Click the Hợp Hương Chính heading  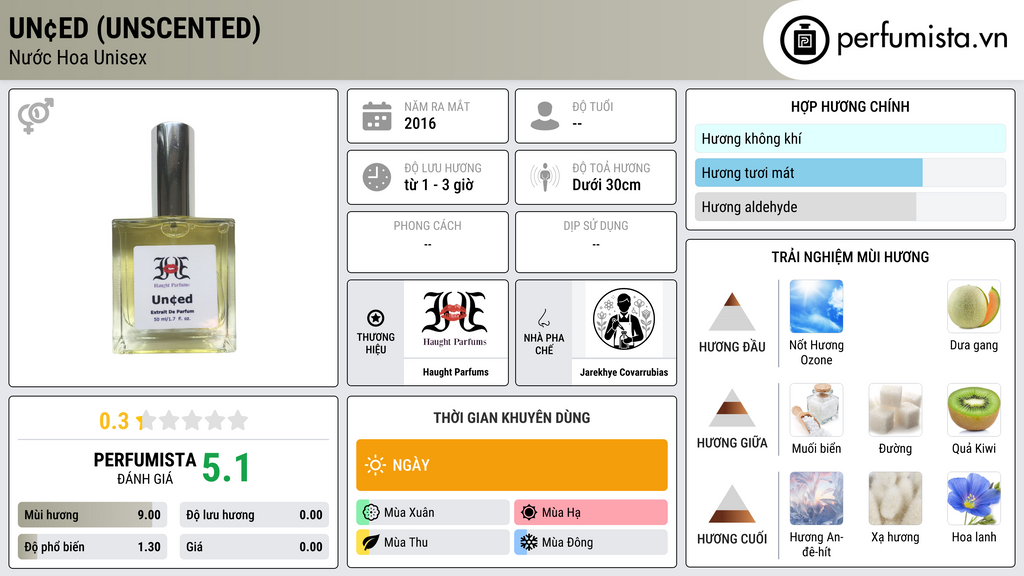tap(850, 106)
